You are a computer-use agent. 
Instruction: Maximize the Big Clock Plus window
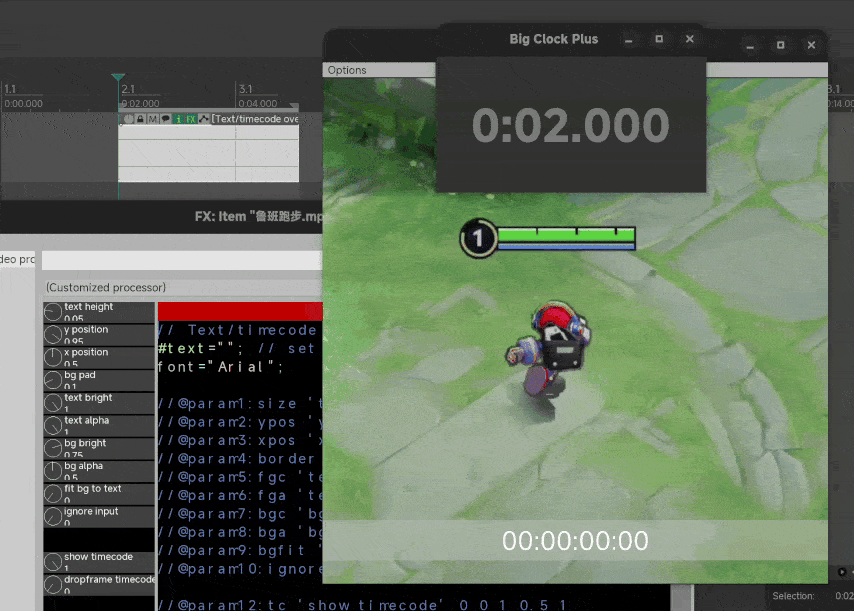pos(659,39)
